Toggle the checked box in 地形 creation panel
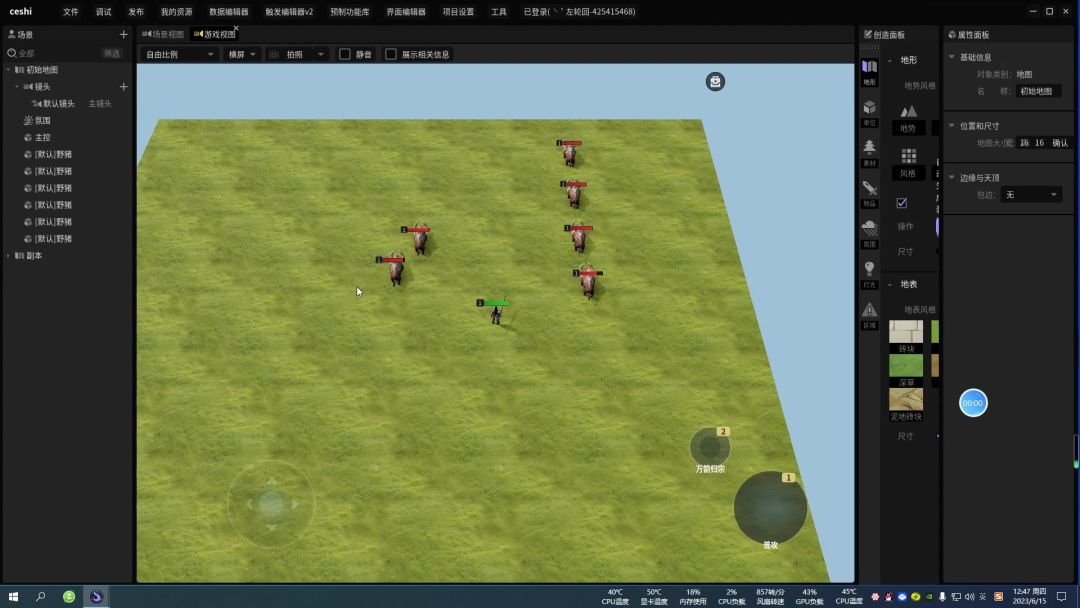This screenshot has height=608, width=1080. point(902,202)
